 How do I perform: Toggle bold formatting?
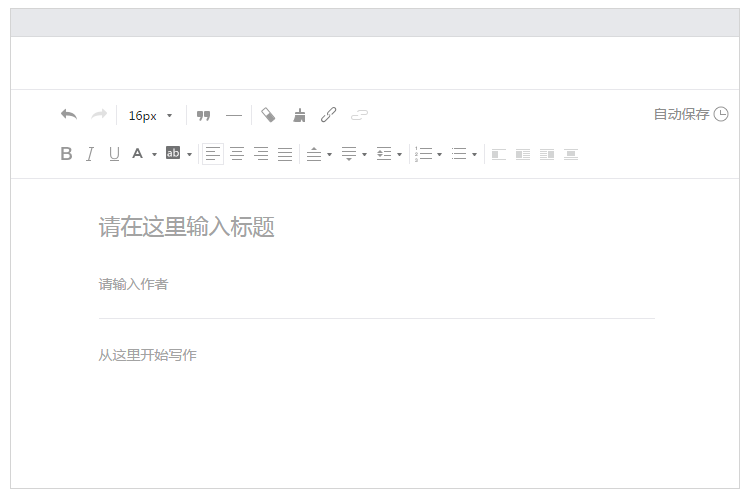(x=66, y=154)
